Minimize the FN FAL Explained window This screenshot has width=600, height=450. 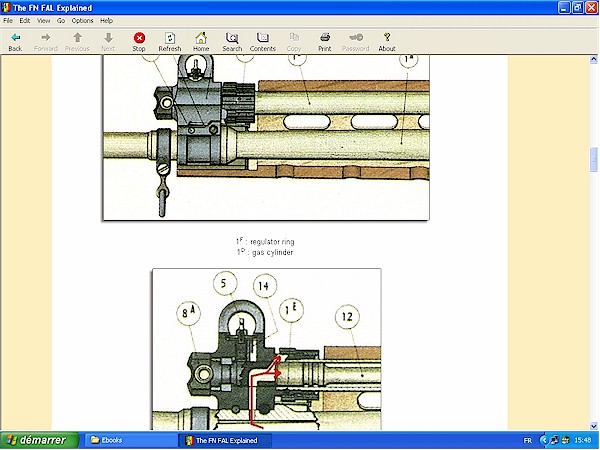coord(564,8)
